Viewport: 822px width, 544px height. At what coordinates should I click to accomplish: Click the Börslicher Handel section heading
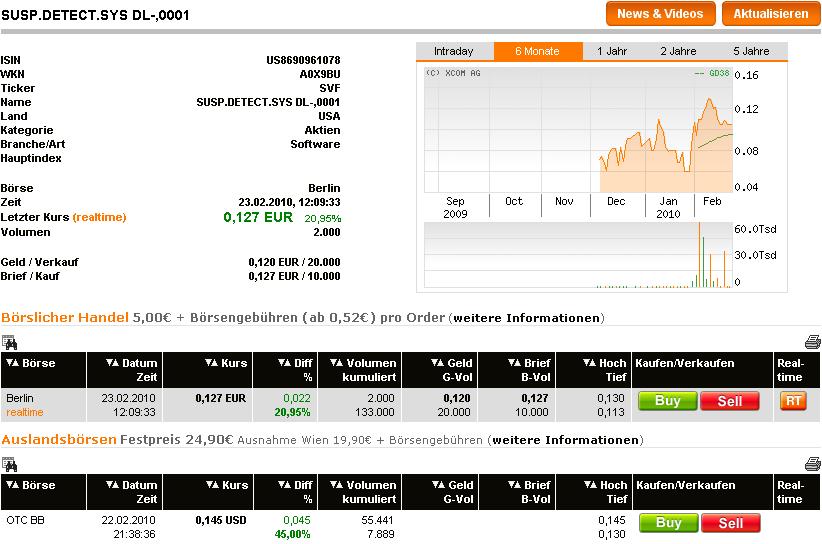tap(64, 318)
